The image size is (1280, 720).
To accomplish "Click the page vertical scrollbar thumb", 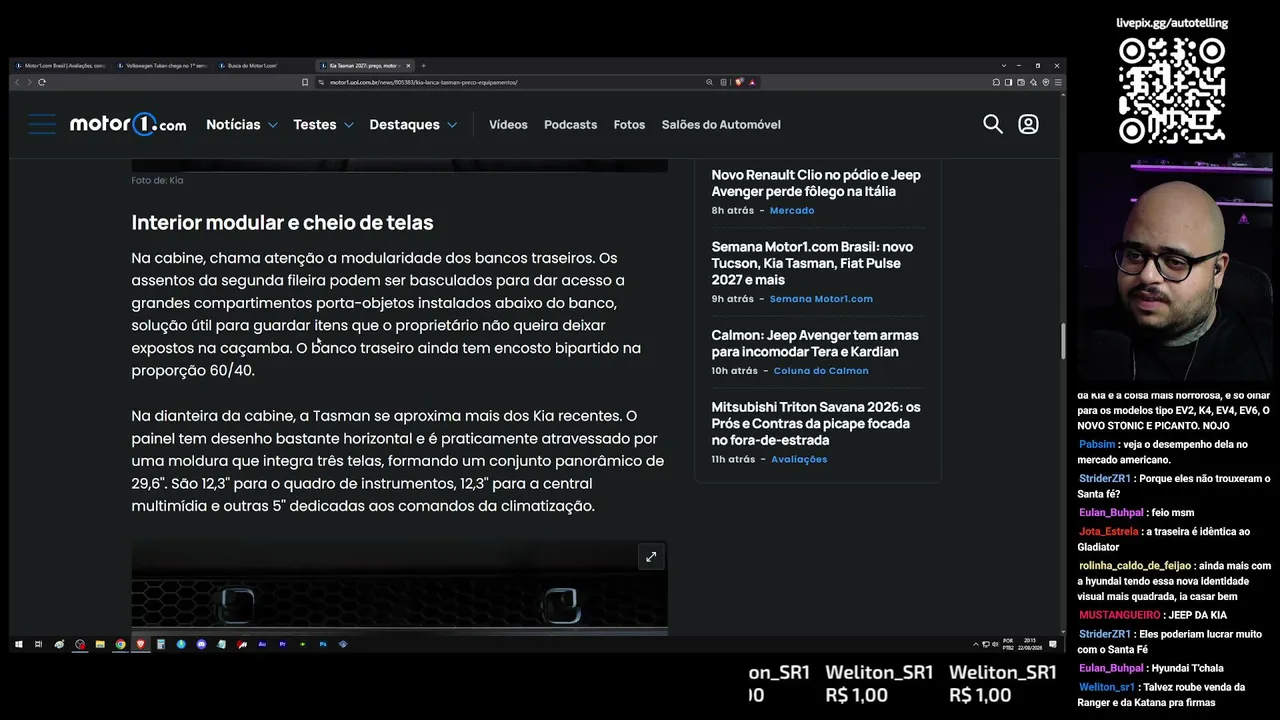I will 1062,341.
